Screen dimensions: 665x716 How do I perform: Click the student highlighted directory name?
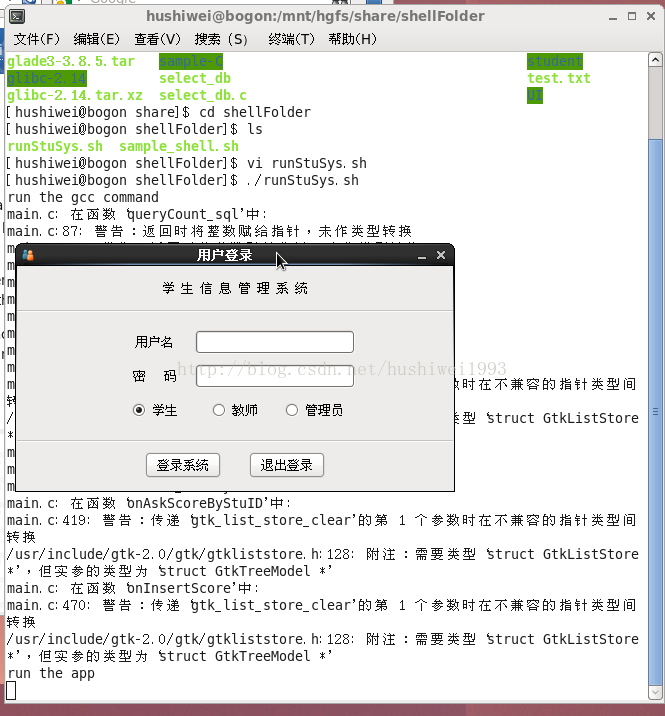[555, 61]
